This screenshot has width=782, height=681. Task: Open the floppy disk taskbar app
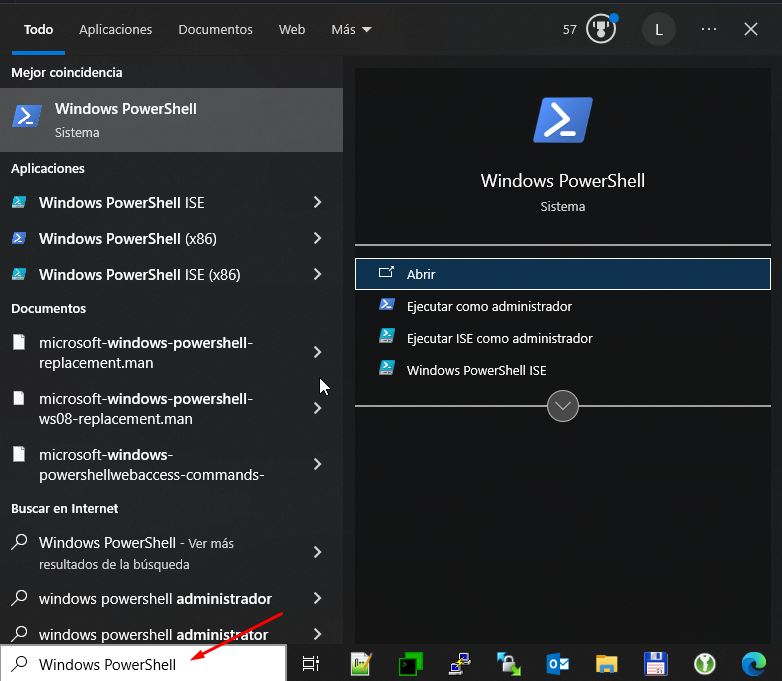(x=656, y=664)
